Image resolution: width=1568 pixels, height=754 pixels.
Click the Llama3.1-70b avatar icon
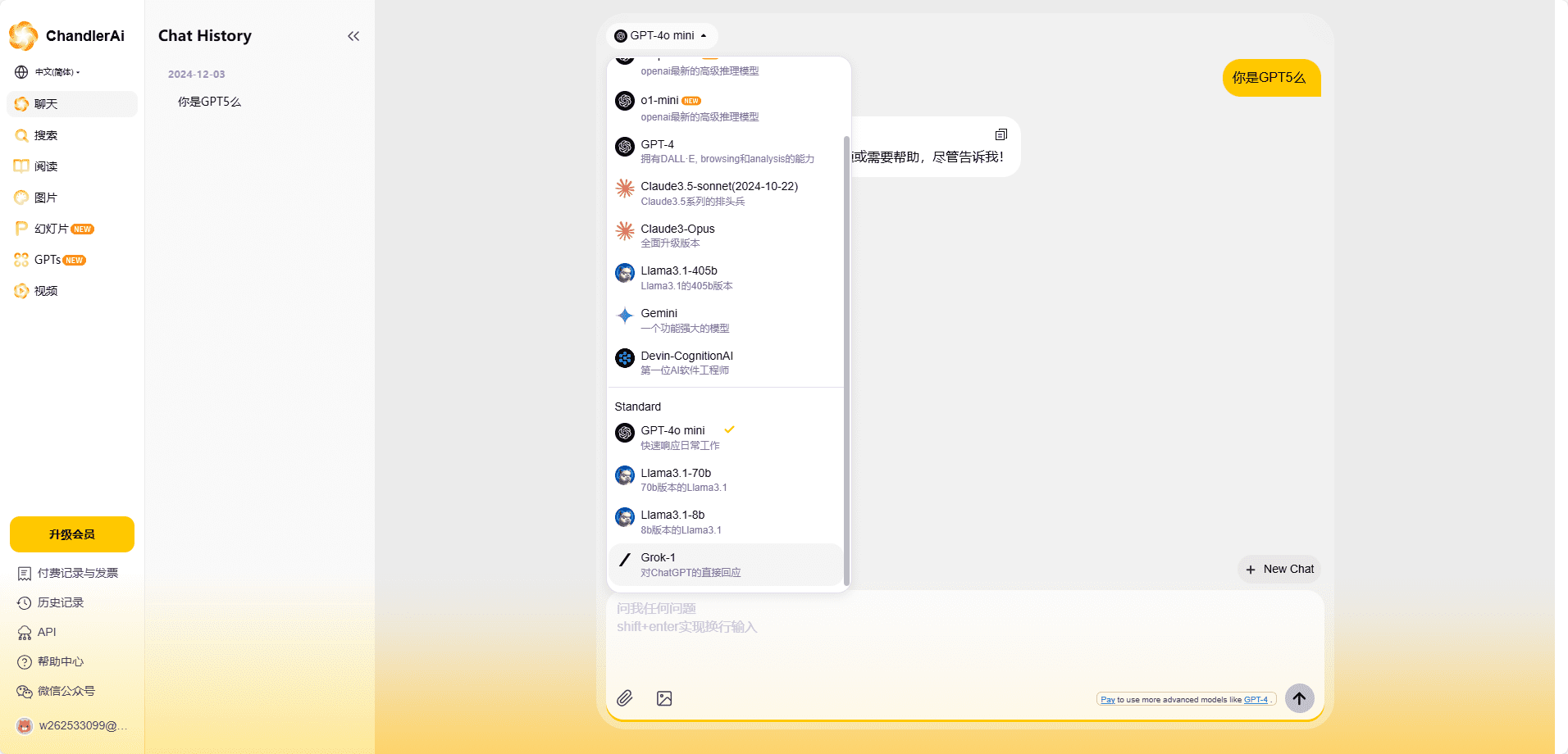pyautogui.click(x=625, y=475)
